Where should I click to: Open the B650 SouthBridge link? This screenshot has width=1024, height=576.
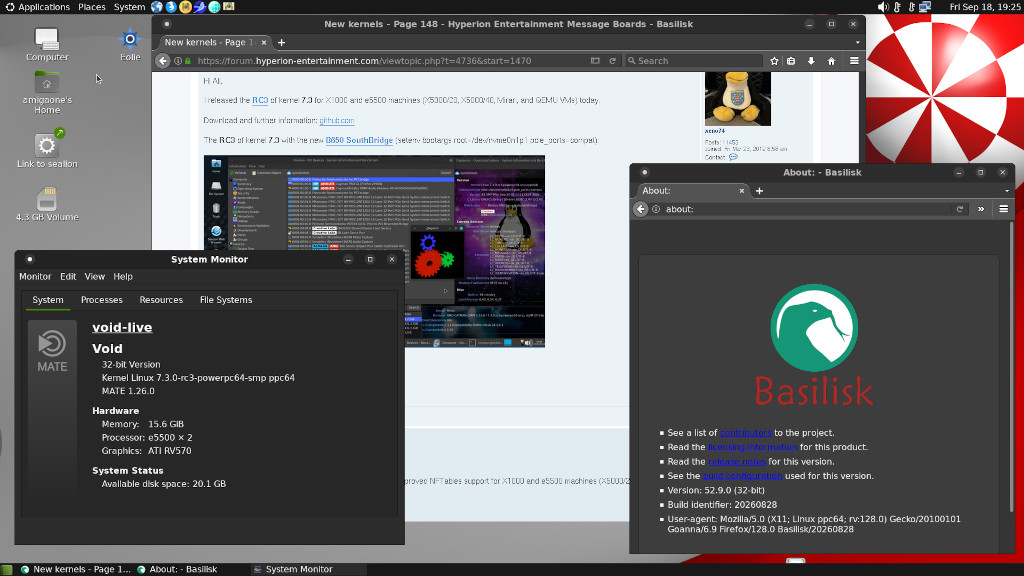tap(359, 140)
